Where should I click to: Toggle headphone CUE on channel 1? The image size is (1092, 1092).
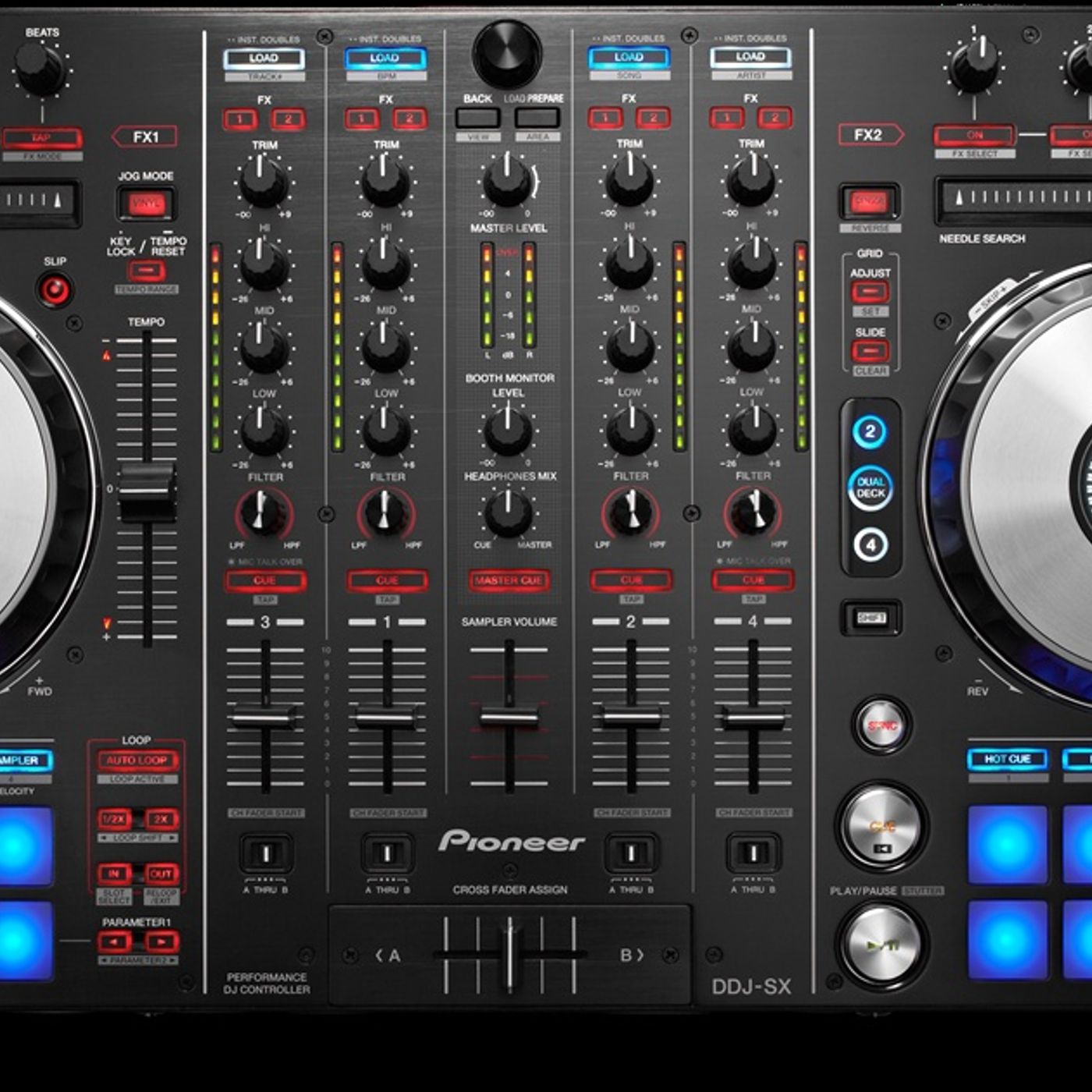387,581
